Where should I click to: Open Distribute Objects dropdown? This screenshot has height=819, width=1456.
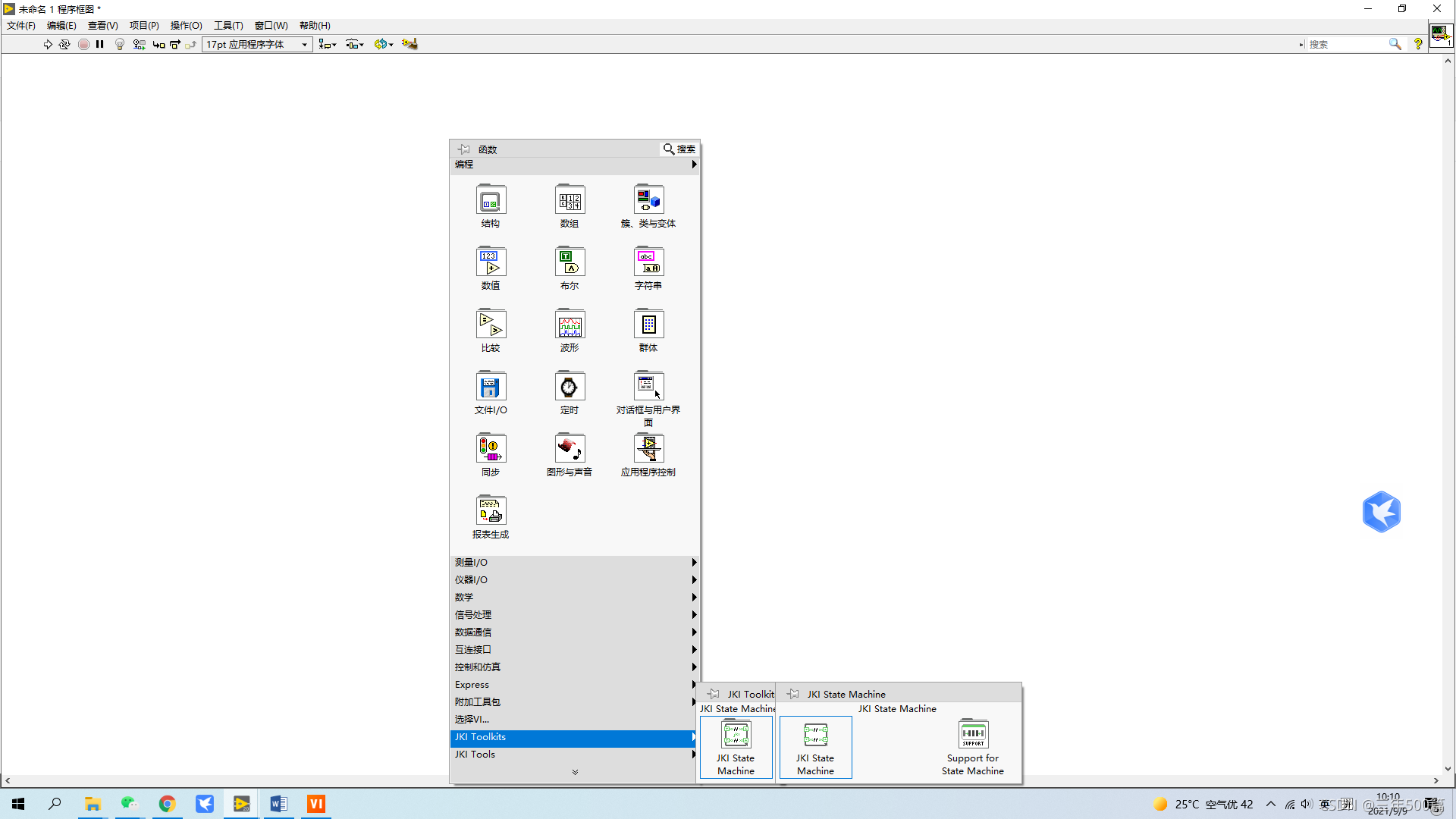click(355, 45)
